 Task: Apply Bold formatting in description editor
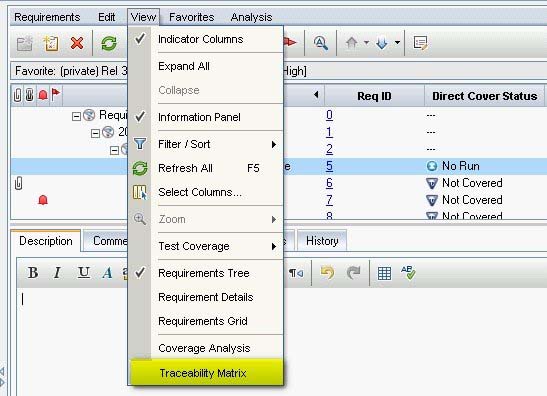click(33, 272)
